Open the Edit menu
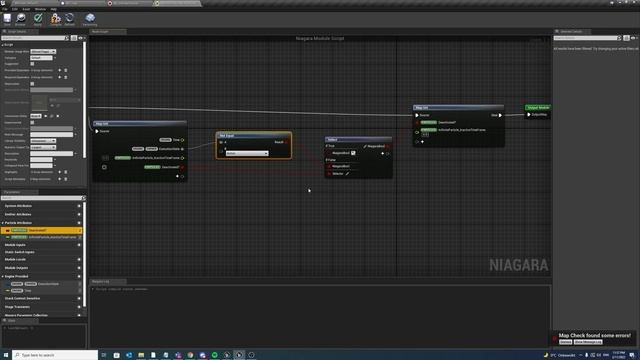Screen dimensions: 640x360 15,9
